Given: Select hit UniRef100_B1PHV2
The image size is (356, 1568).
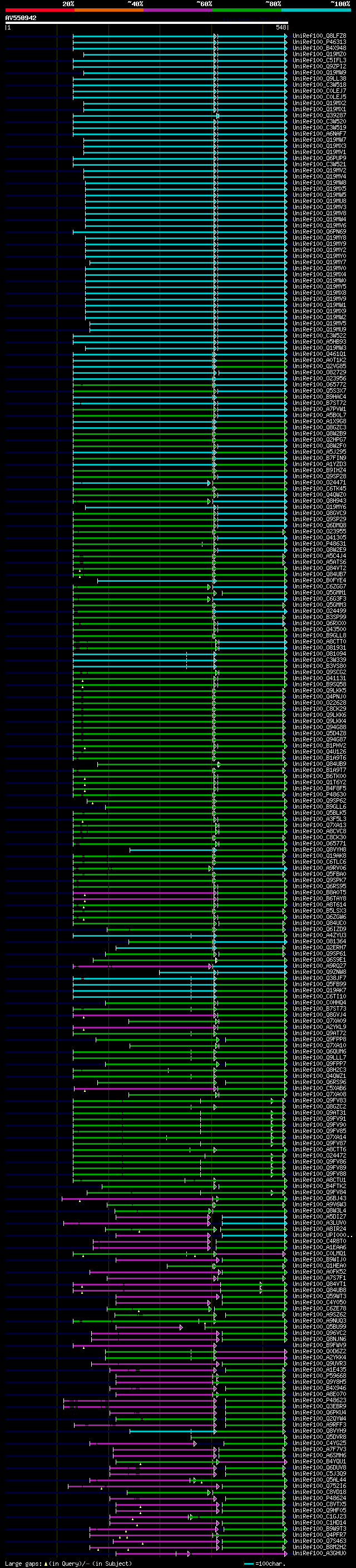Looking at the screenshot, I should pyautogui.click(x=319, y=746).
